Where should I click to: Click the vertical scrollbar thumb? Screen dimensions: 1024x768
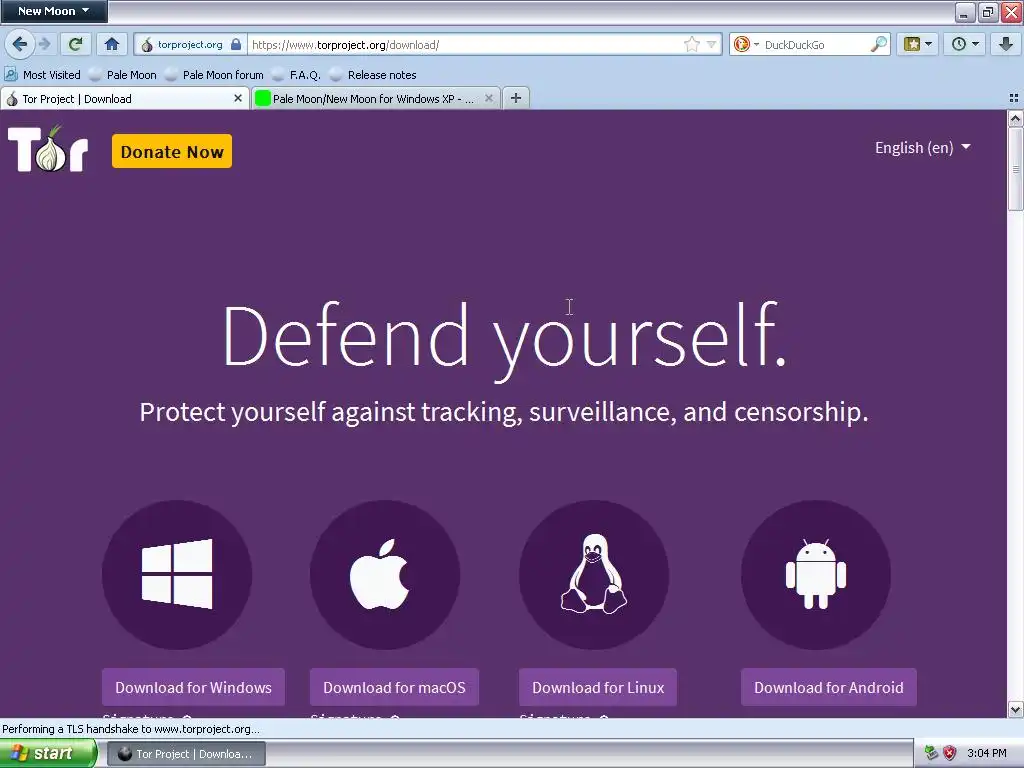[x=1015, y=168]
